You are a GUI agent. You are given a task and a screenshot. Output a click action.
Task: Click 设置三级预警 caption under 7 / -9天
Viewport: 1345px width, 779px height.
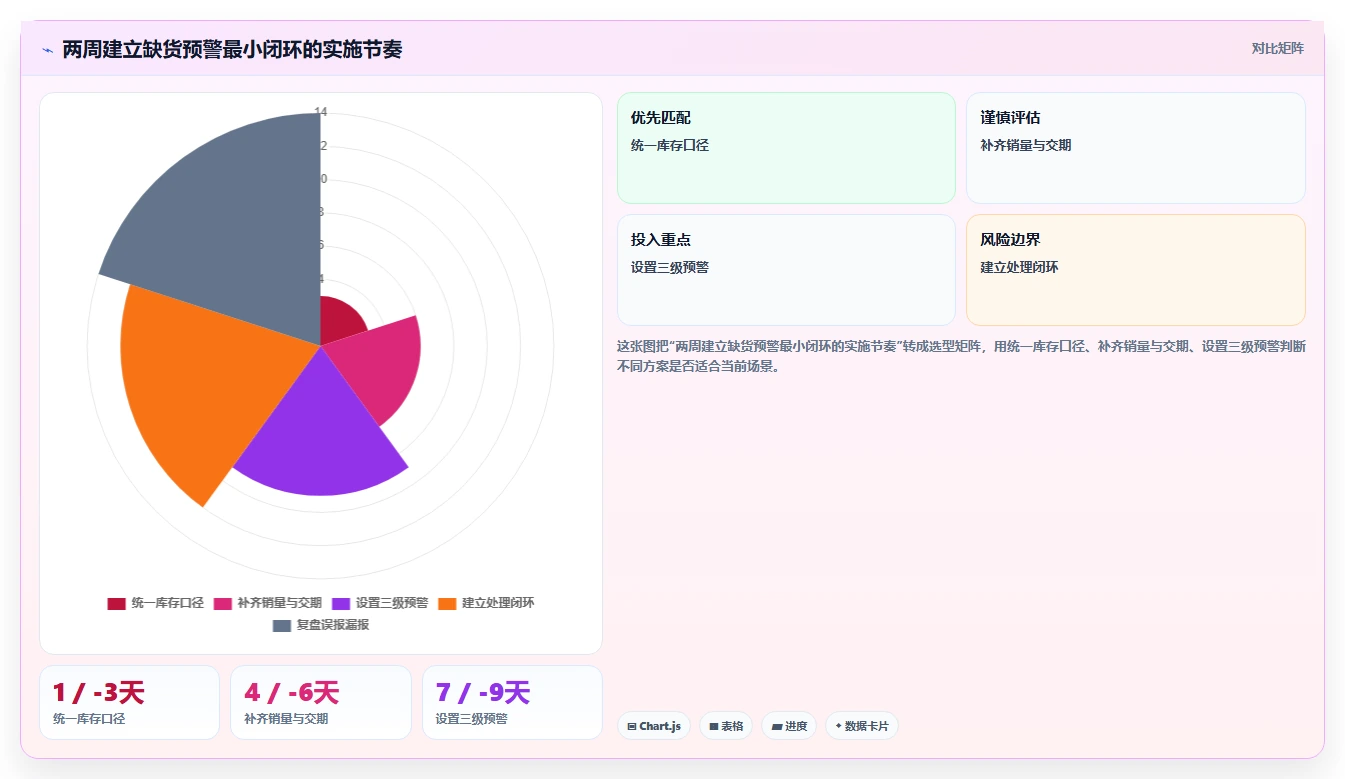[471, 718]
